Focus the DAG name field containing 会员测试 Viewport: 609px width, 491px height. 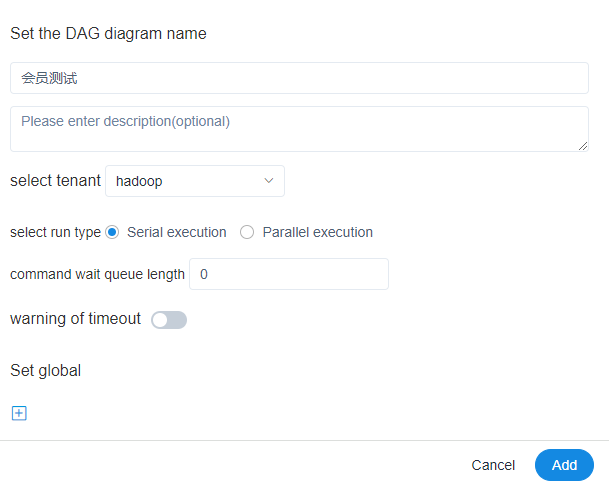point(299,78)
